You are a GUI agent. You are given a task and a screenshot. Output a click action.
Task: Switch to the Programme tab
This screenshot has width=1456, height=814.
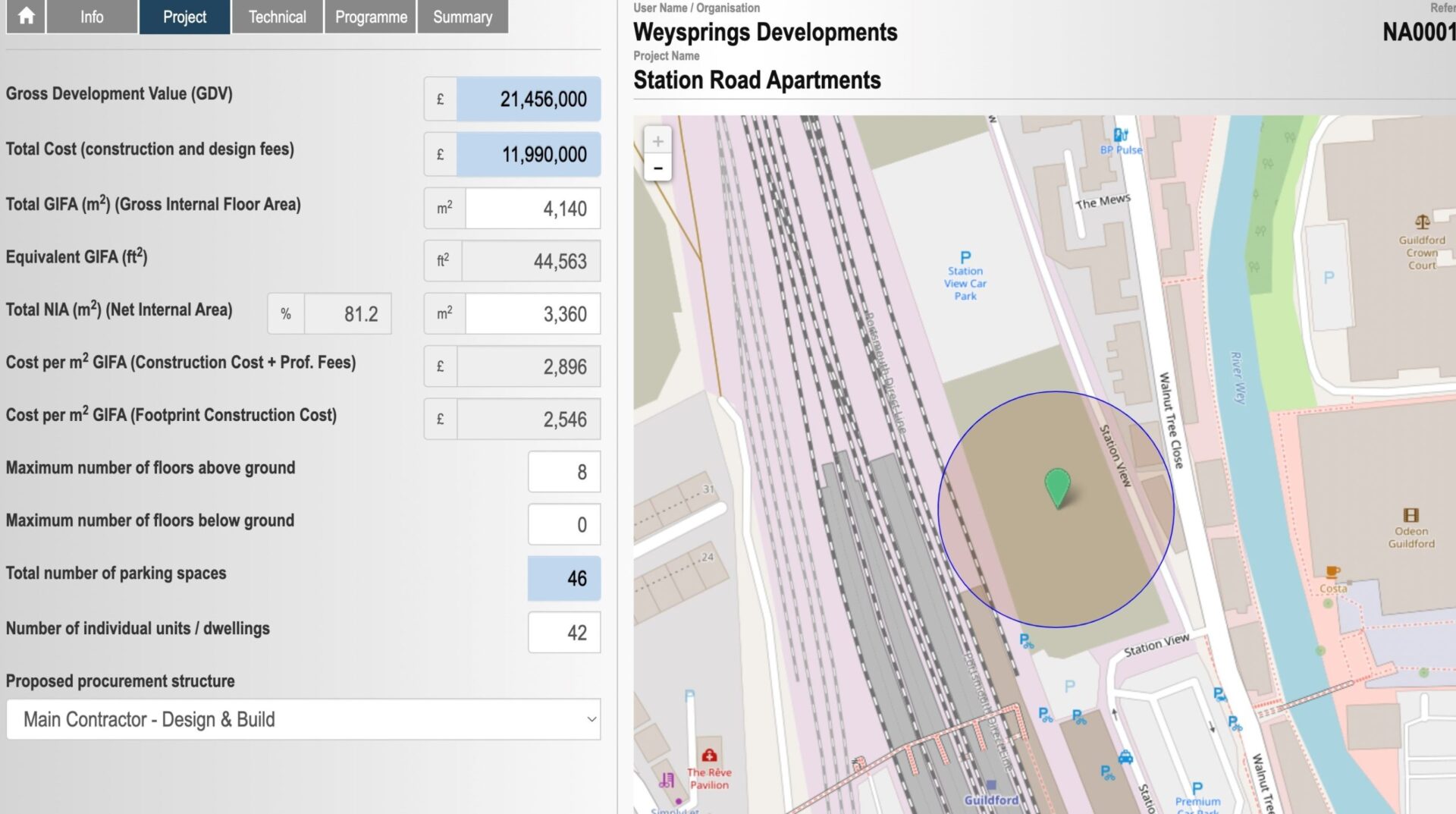370,16
